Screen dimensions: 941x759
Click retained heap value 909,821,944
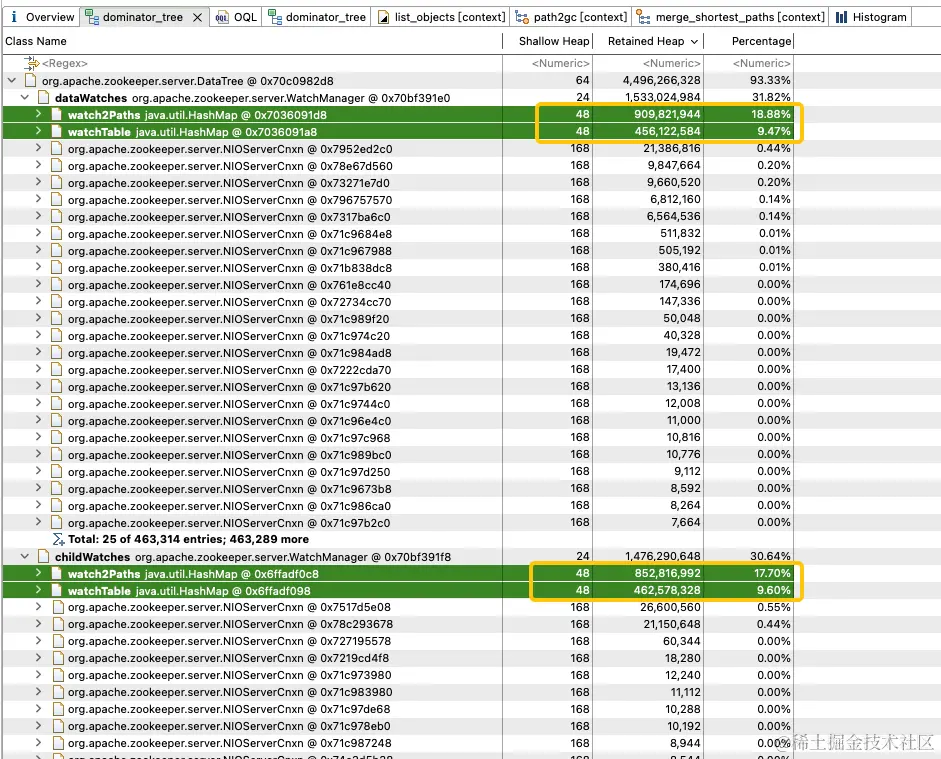tap(667, 114)
